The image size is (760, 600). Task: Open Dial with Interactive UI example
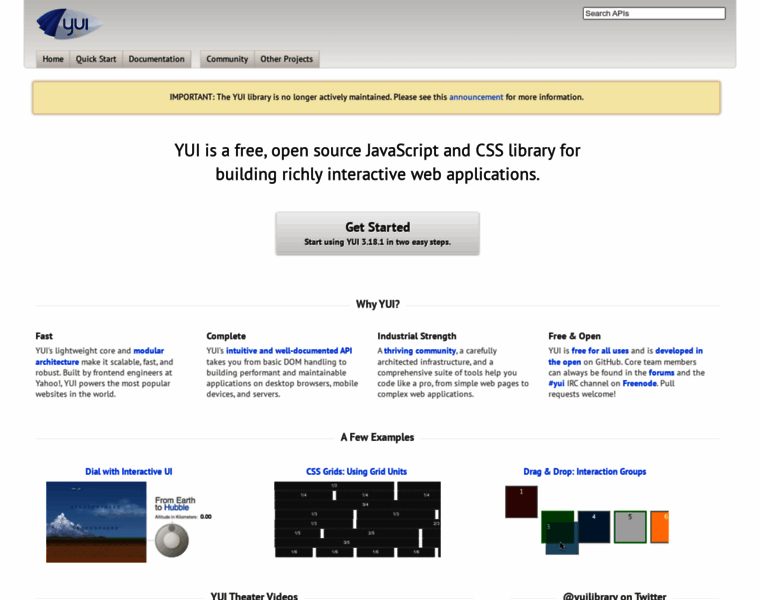pos(128,472)
